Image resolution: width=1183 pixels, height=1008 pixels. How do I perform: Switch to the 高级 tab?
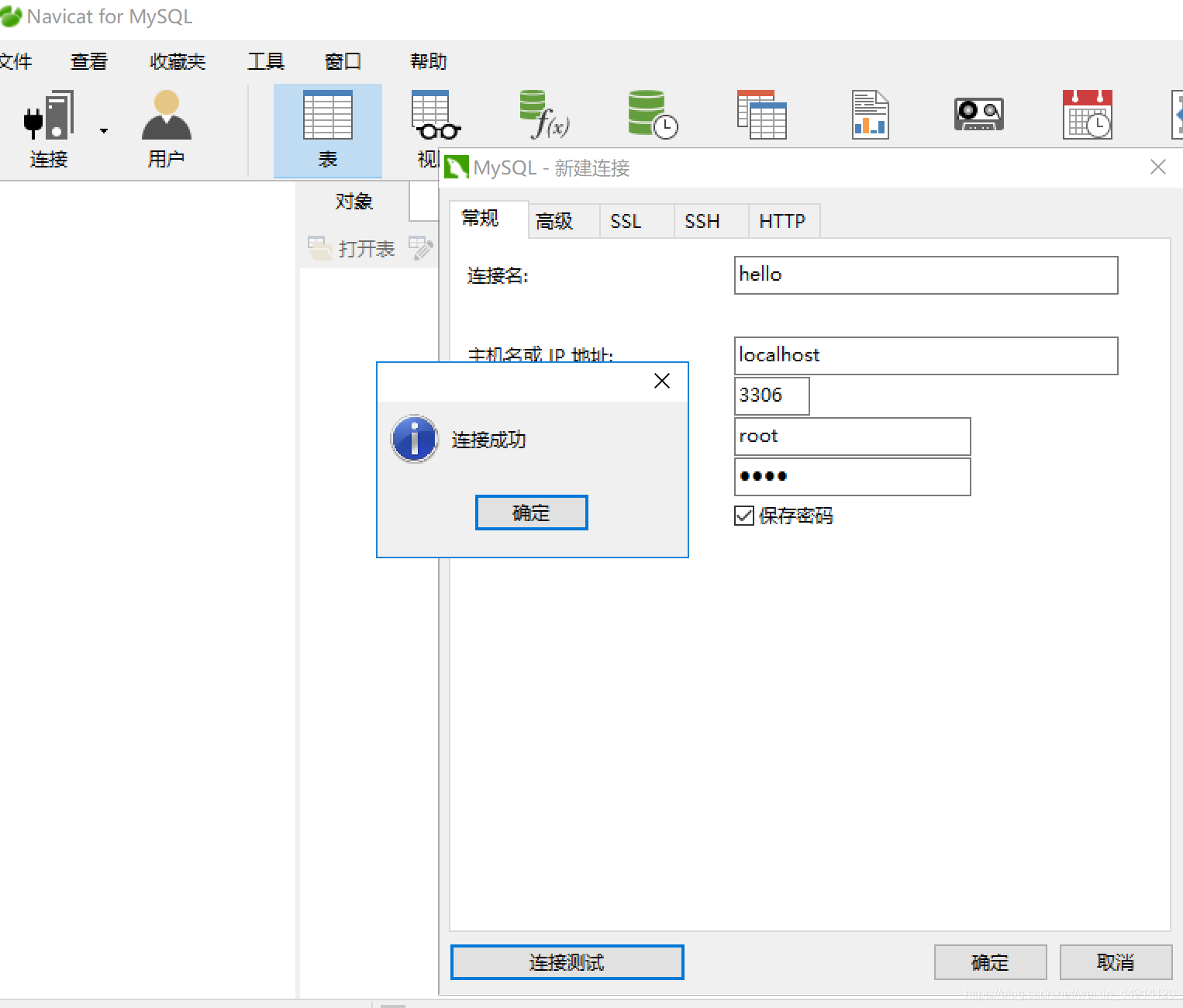(x=564, y=221)
